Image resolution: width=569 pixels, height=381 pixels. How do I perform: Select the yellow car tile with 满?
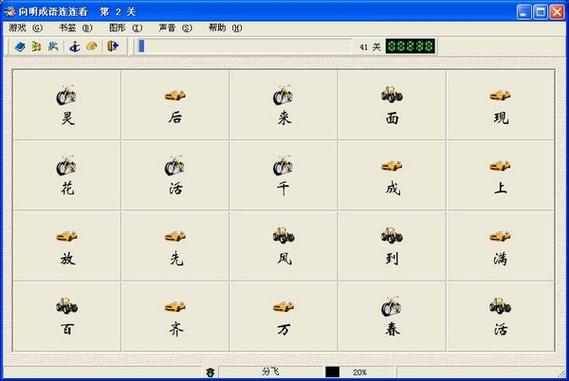pos(500,246)
